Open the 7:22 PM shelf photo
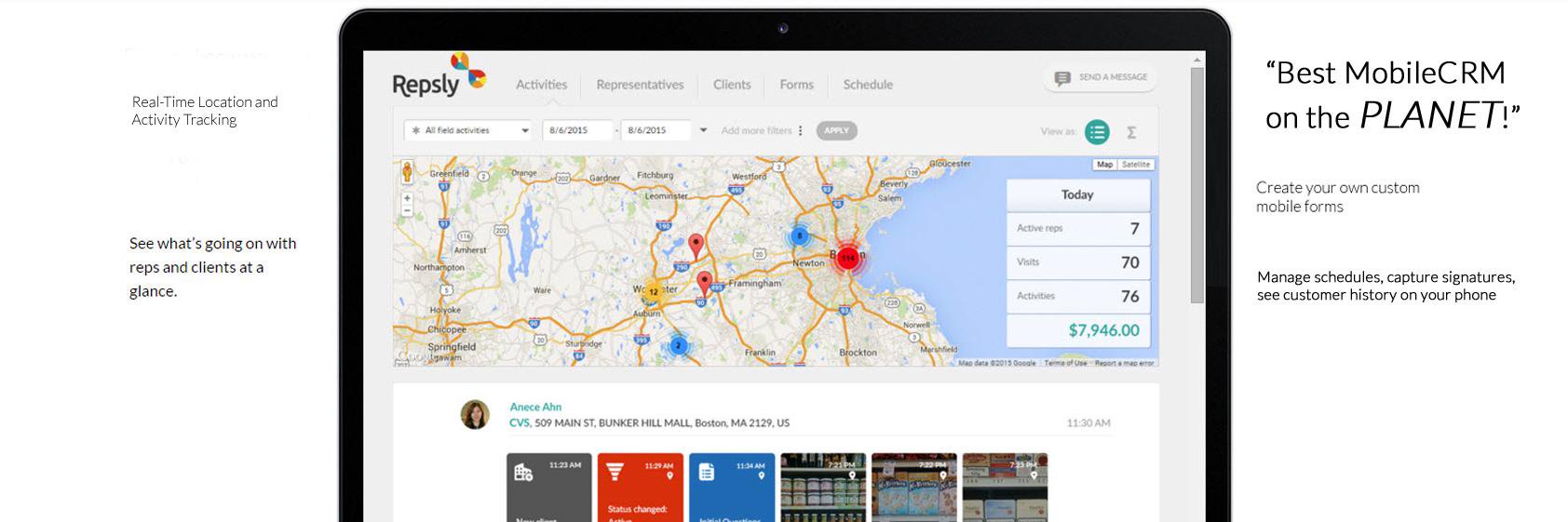Screen dimensions: 1568x522 tap(914, 488)
